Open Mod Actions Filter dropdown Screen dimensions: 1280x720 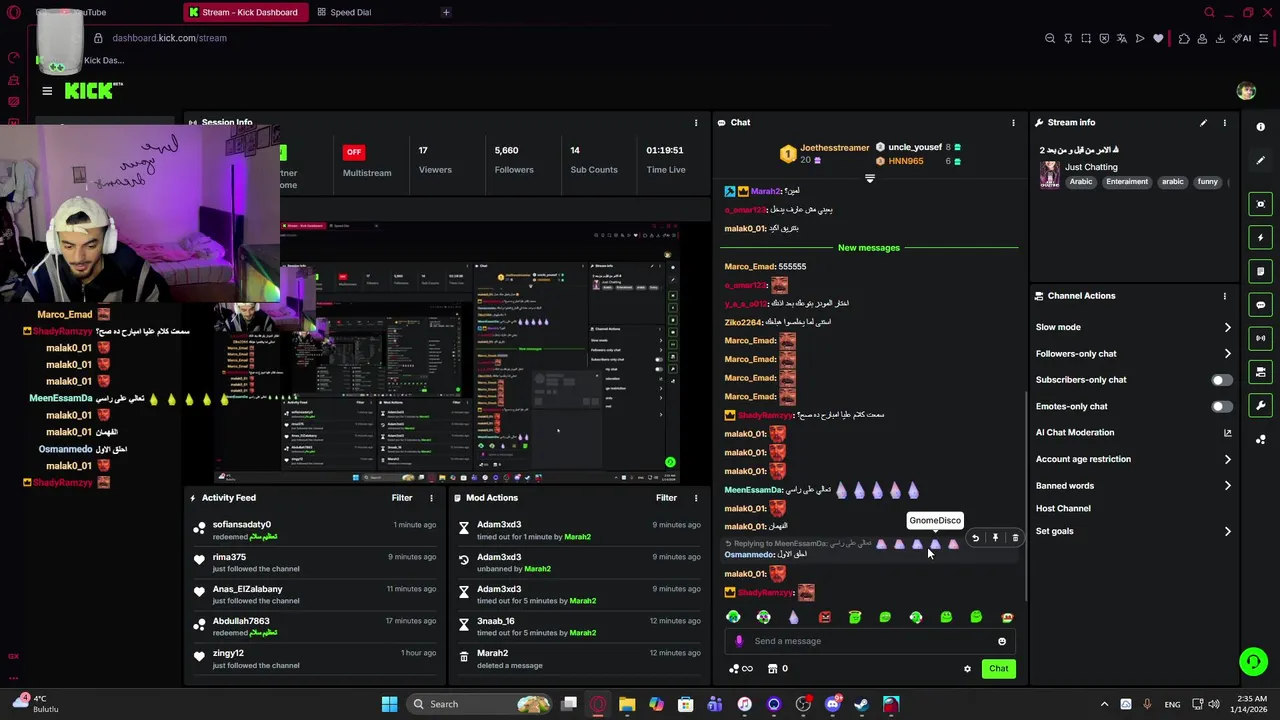click(x=667, y=498)
